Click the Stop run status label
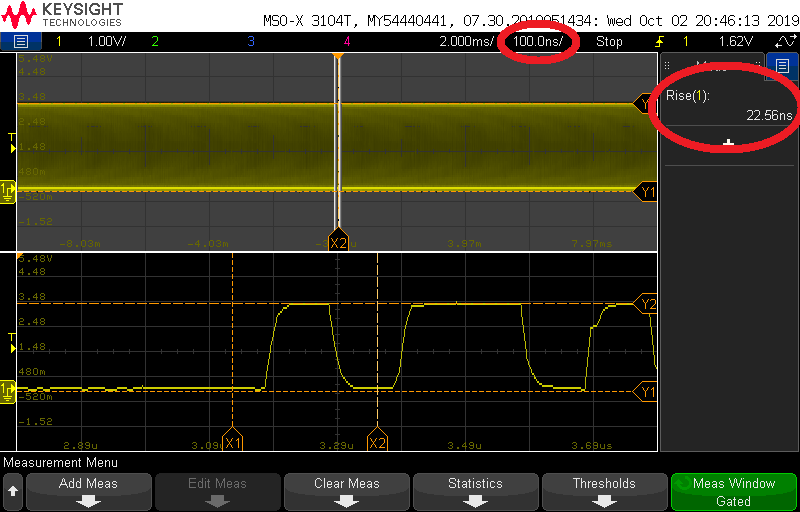The image size is (800, 512). [x=608, y=42]
